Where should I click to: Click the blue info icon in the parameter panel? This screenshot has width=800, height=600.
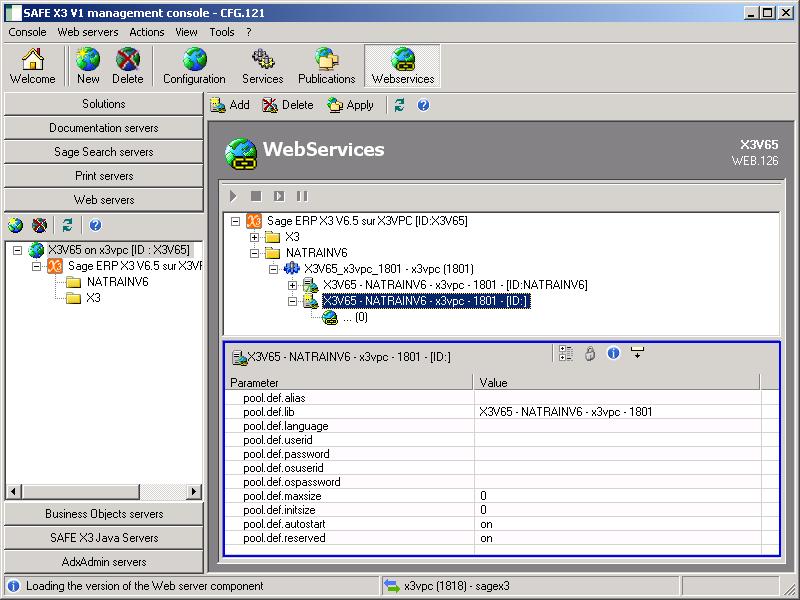click(613, 353)
